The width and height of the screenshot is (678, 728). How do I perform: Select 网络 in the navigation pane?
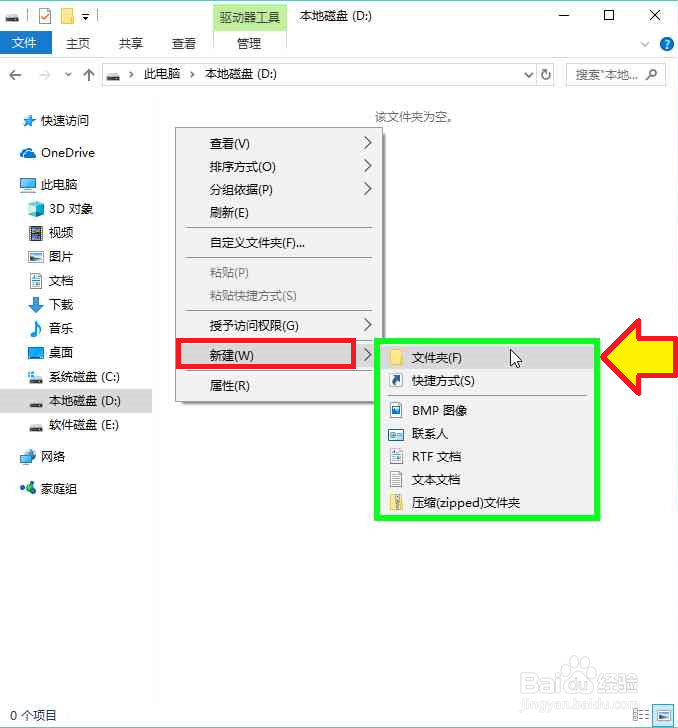52,457
